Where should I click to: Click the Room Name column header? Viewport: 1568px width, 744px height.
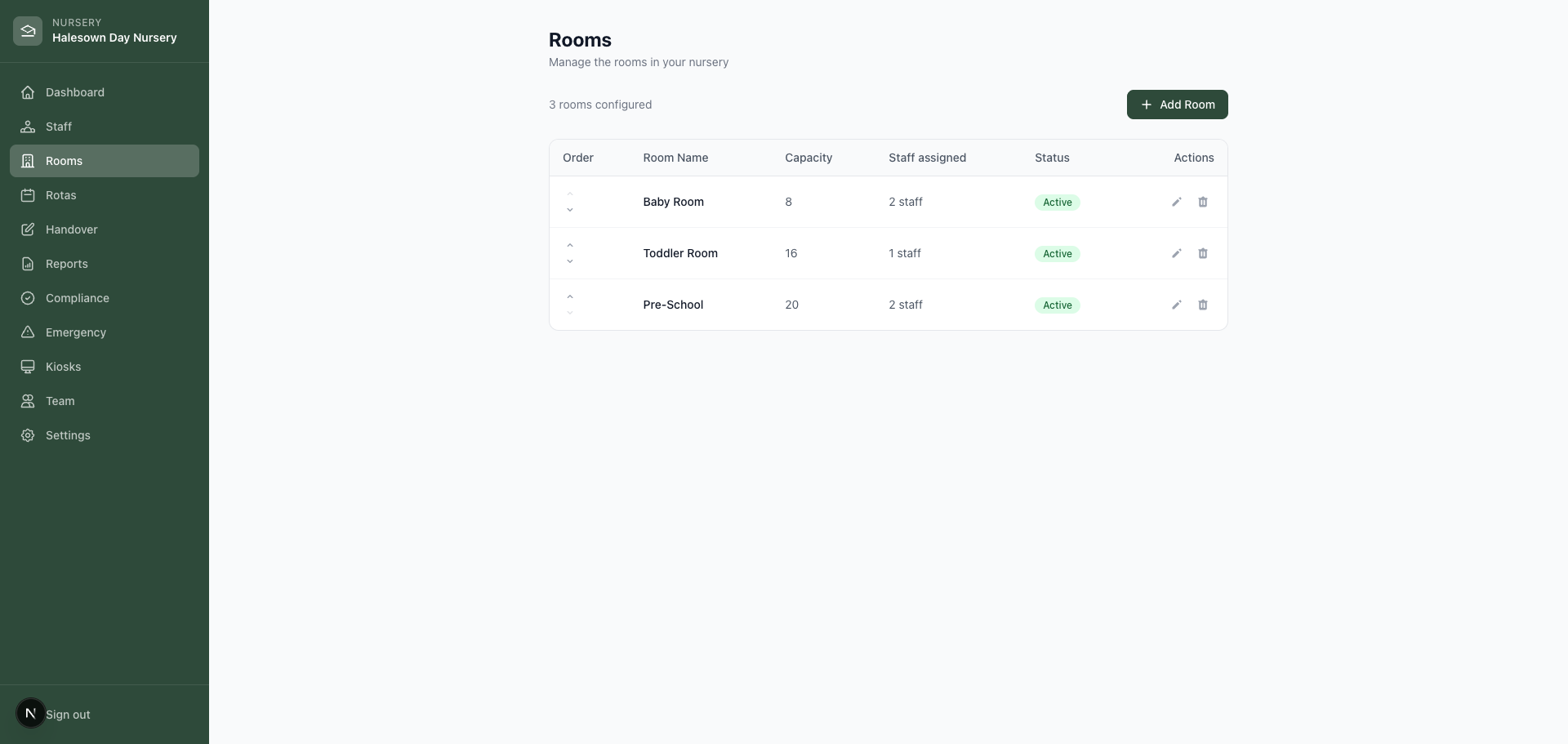[675, 158]
